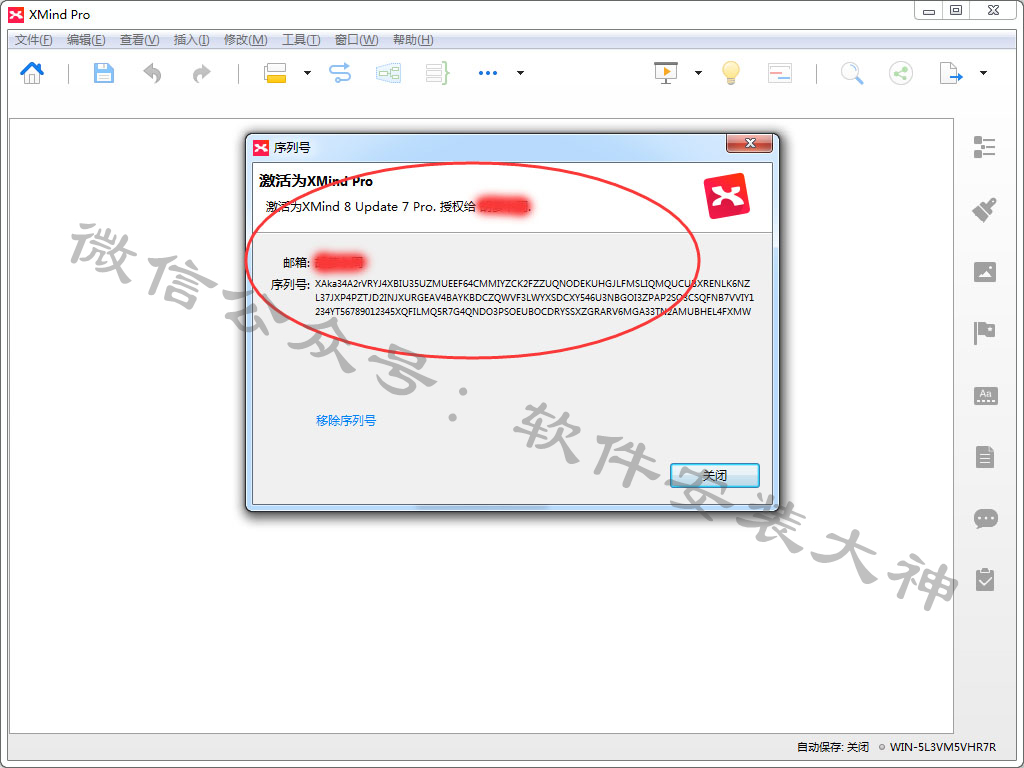Screen dimensions: 1024x768
Task: Expand the more options dropdown arrow
Action: 520,73
